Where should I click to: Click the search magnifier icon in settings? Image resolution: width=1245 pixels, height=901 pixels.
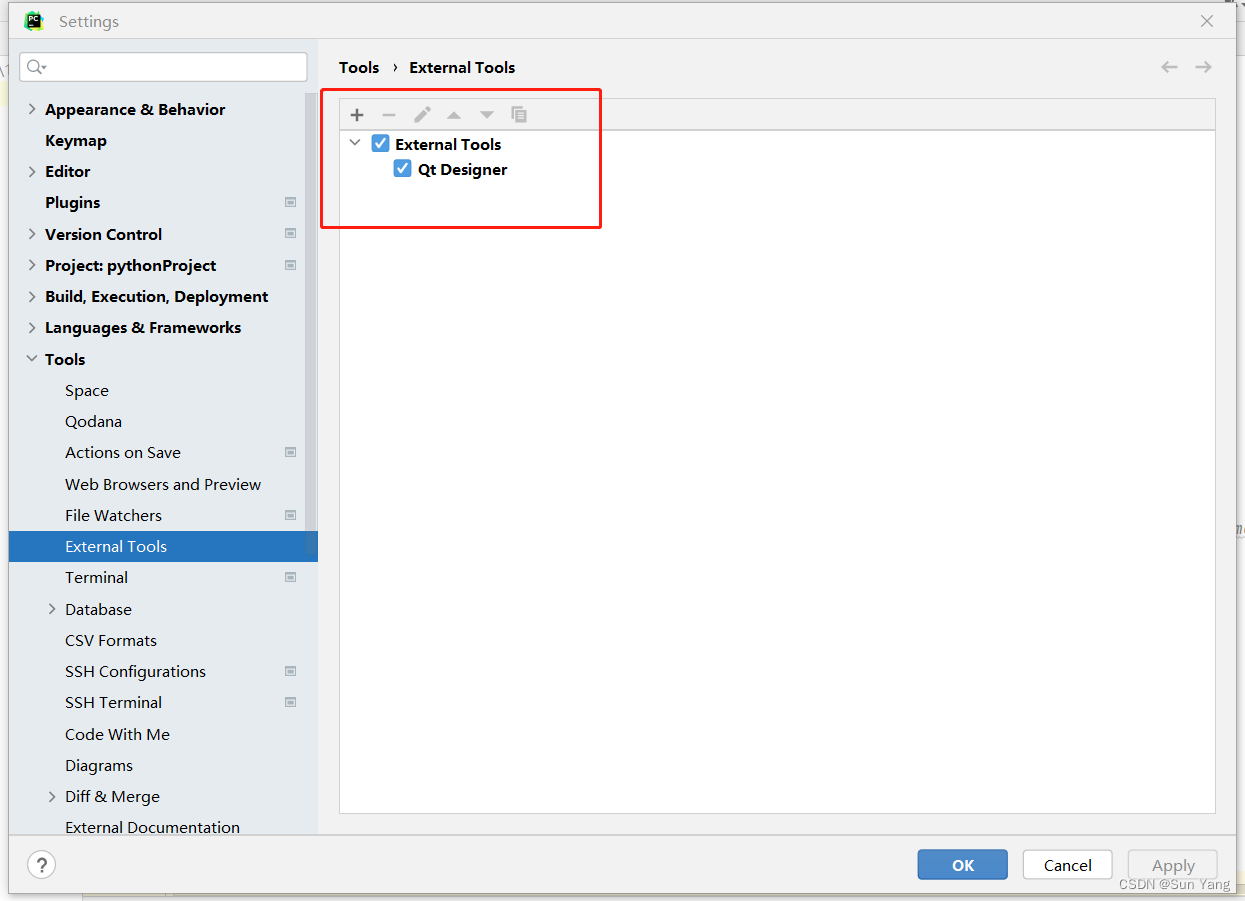click(36, 67)
